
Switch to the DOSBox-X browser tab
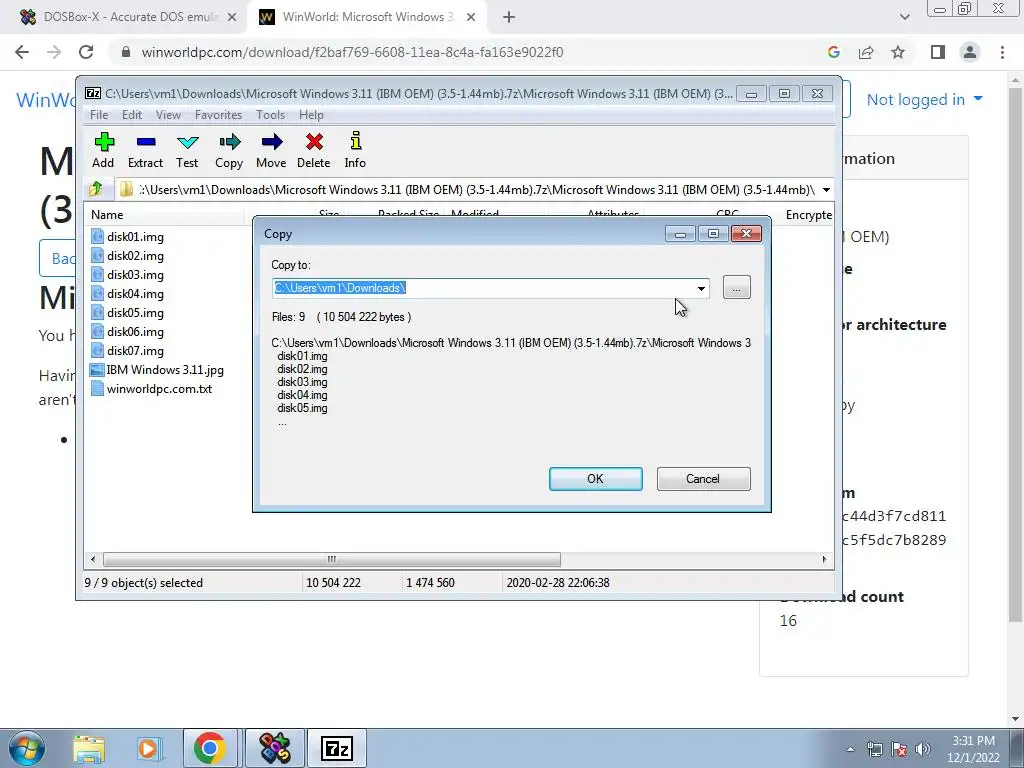coord(128,17)
